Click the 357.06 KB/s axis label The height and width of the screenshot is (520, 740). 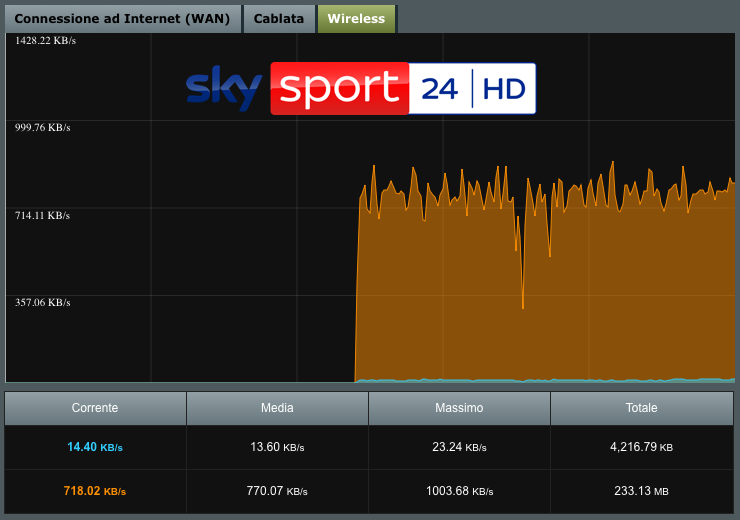pos(42,302)
